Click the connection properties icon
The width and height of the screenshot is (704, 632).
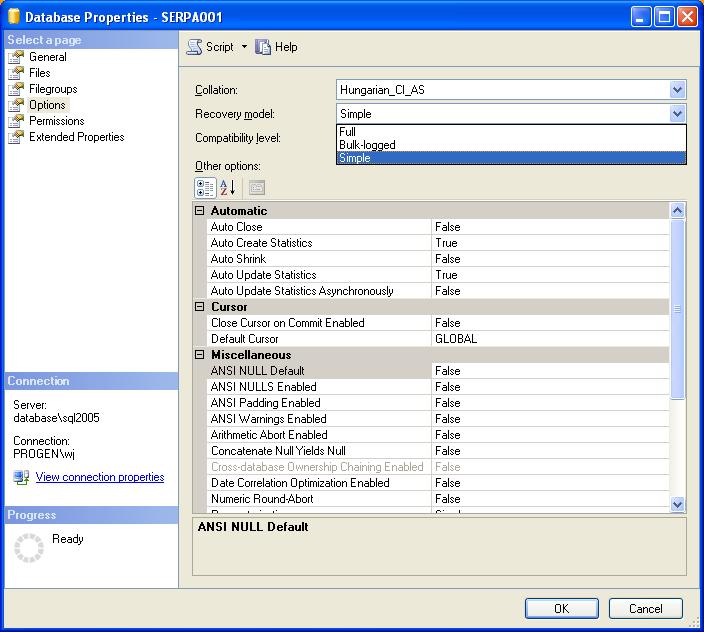[21, 477]
